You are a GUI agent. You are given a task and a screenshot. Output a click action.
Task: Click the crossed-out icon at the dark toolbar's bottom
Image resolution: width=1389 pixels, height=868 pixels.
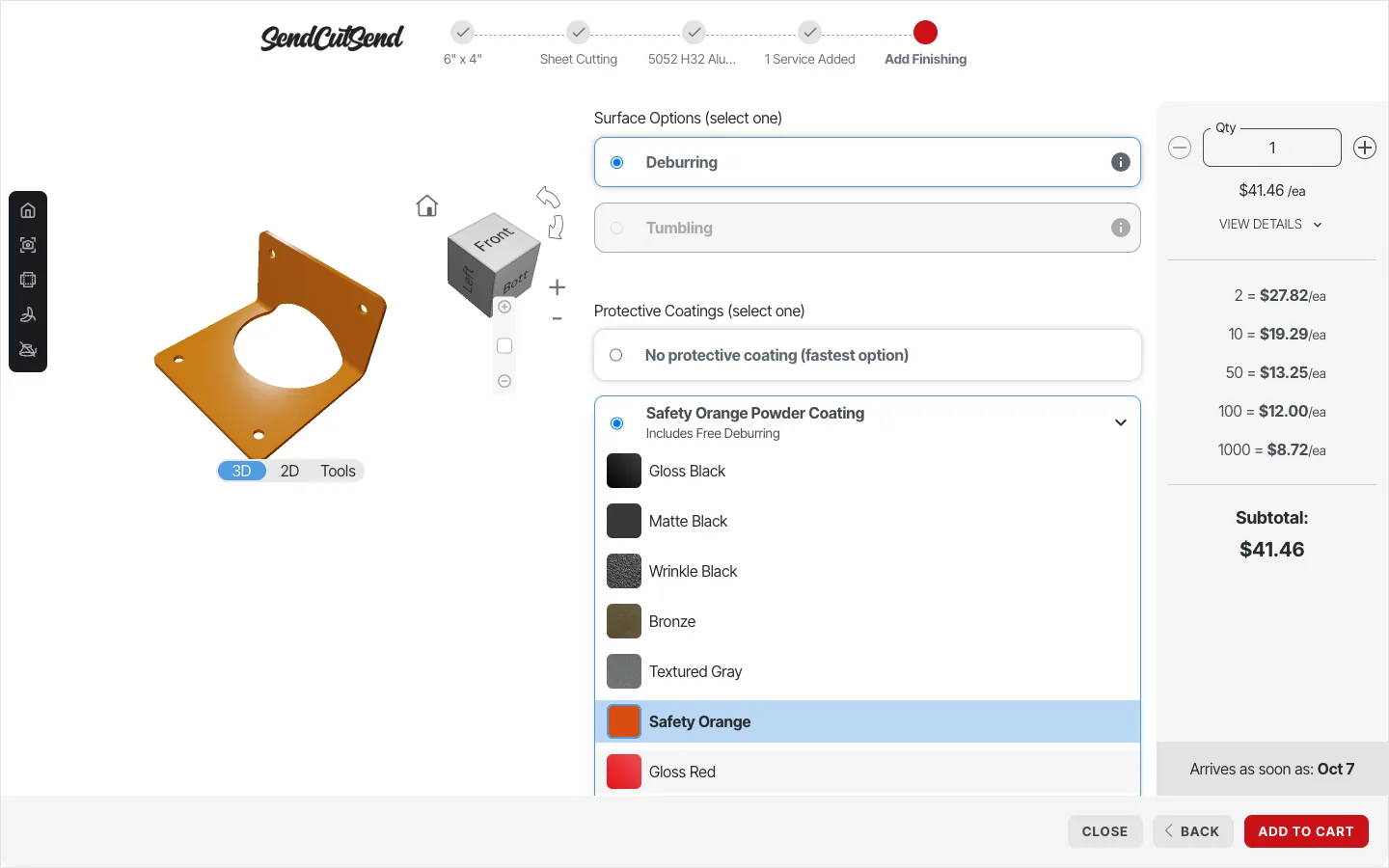tap(28, 349)
